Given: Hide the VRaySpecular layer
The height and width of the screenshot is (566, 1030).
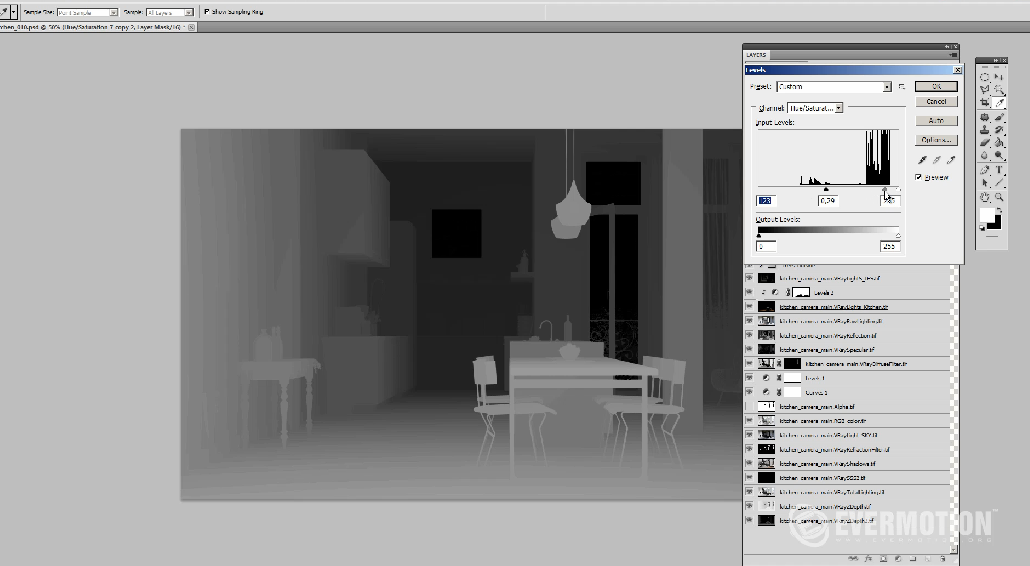Looking at the screenshot, I should (x=749, y=349).
